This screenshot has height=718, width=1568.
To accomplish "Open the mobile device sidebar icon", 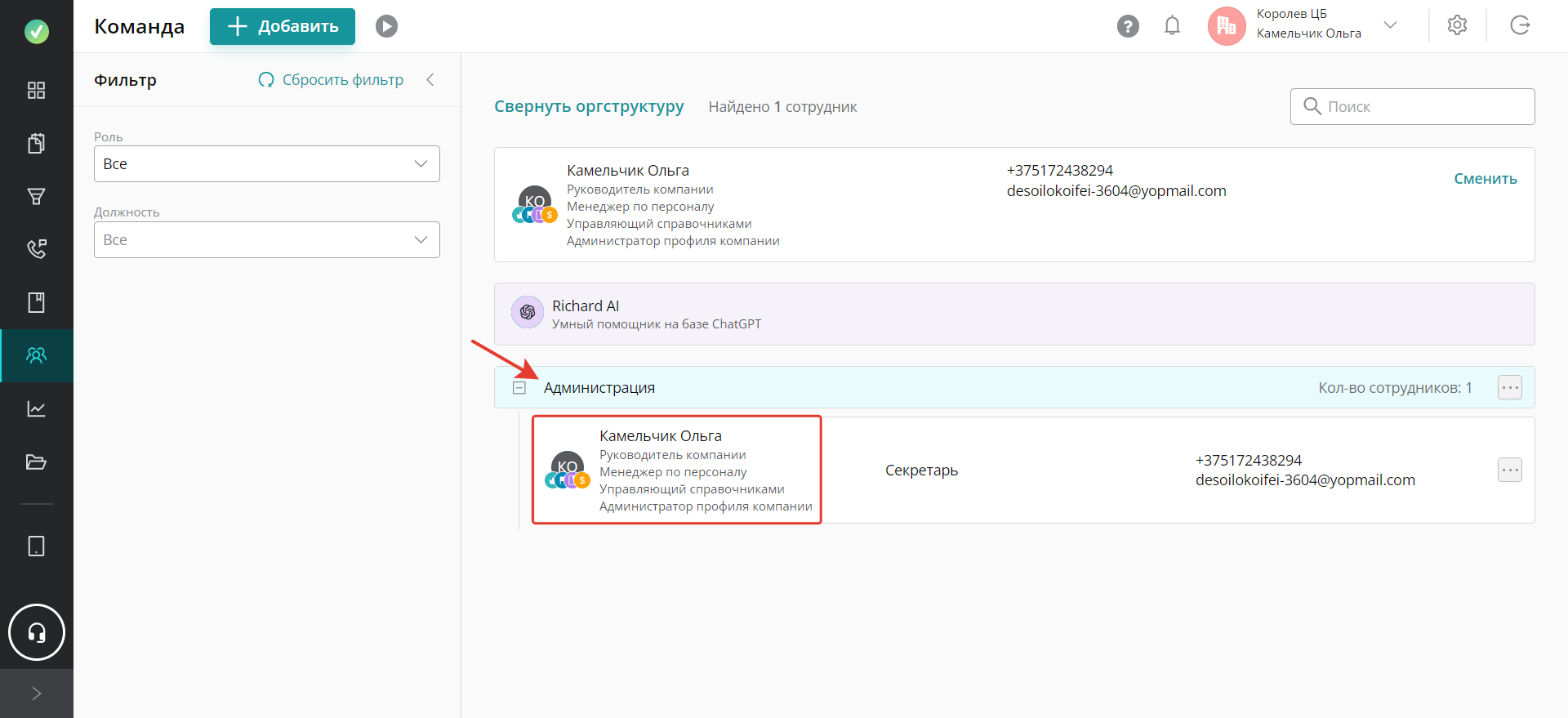I will coord(37,546).
